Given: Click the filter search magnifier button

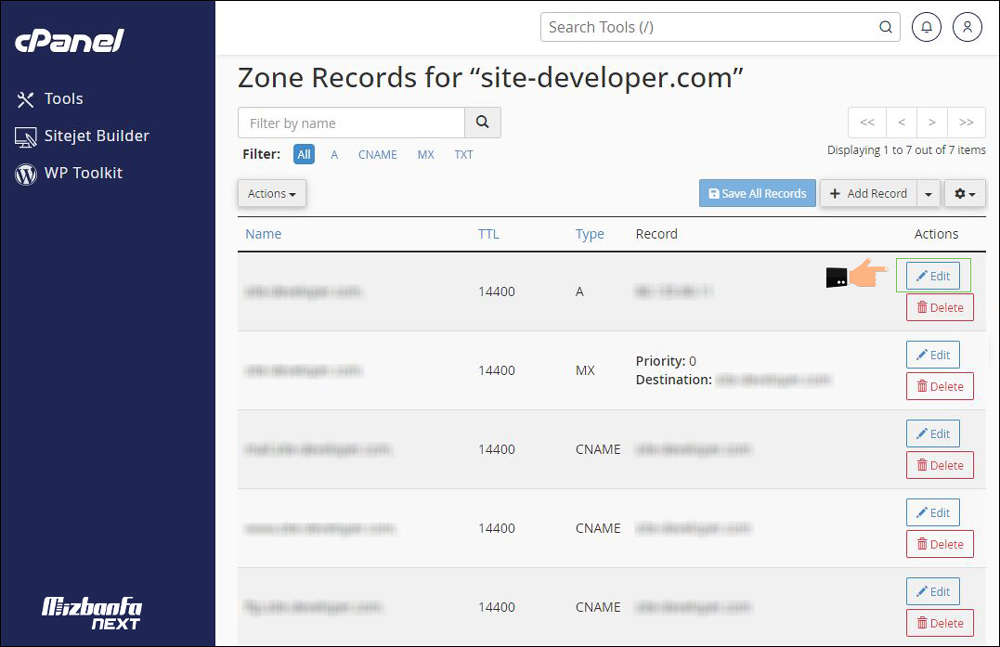Looking at the screenshot, I should (x=483, y=123).
